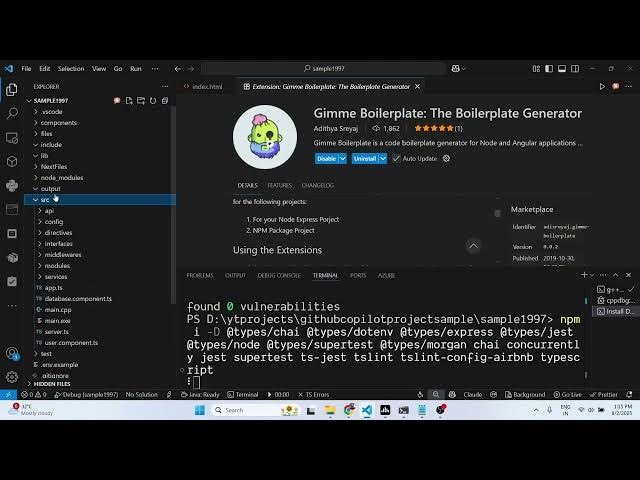
Task: Open the Python view in activity bar
Action: 12,186
